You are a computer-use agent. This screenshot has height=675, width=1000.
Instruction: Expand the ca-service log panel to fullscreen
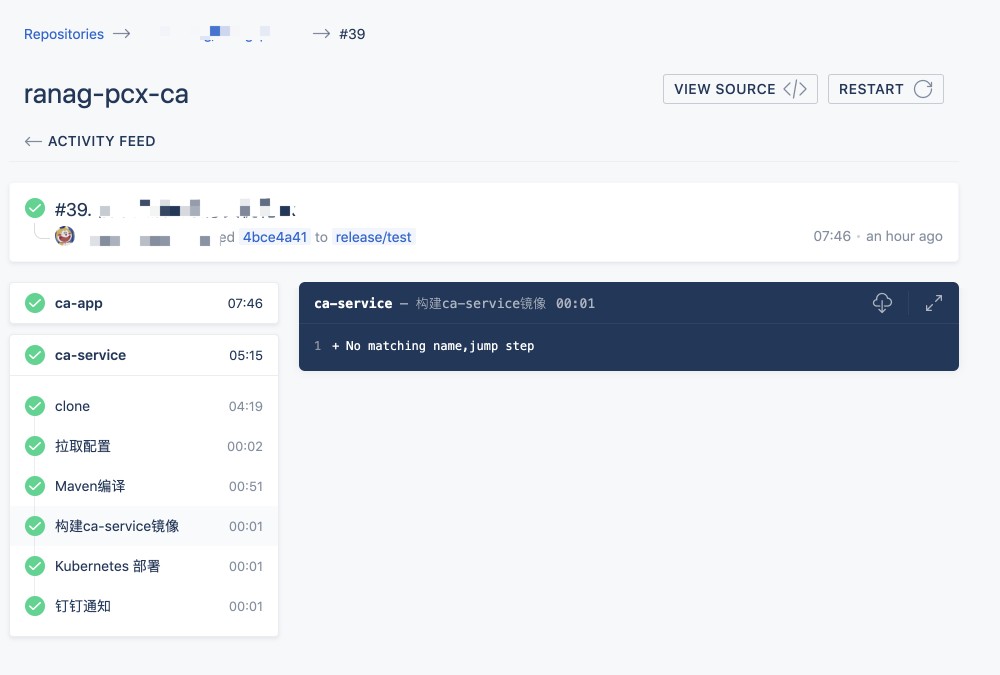[x=933, y=302]
